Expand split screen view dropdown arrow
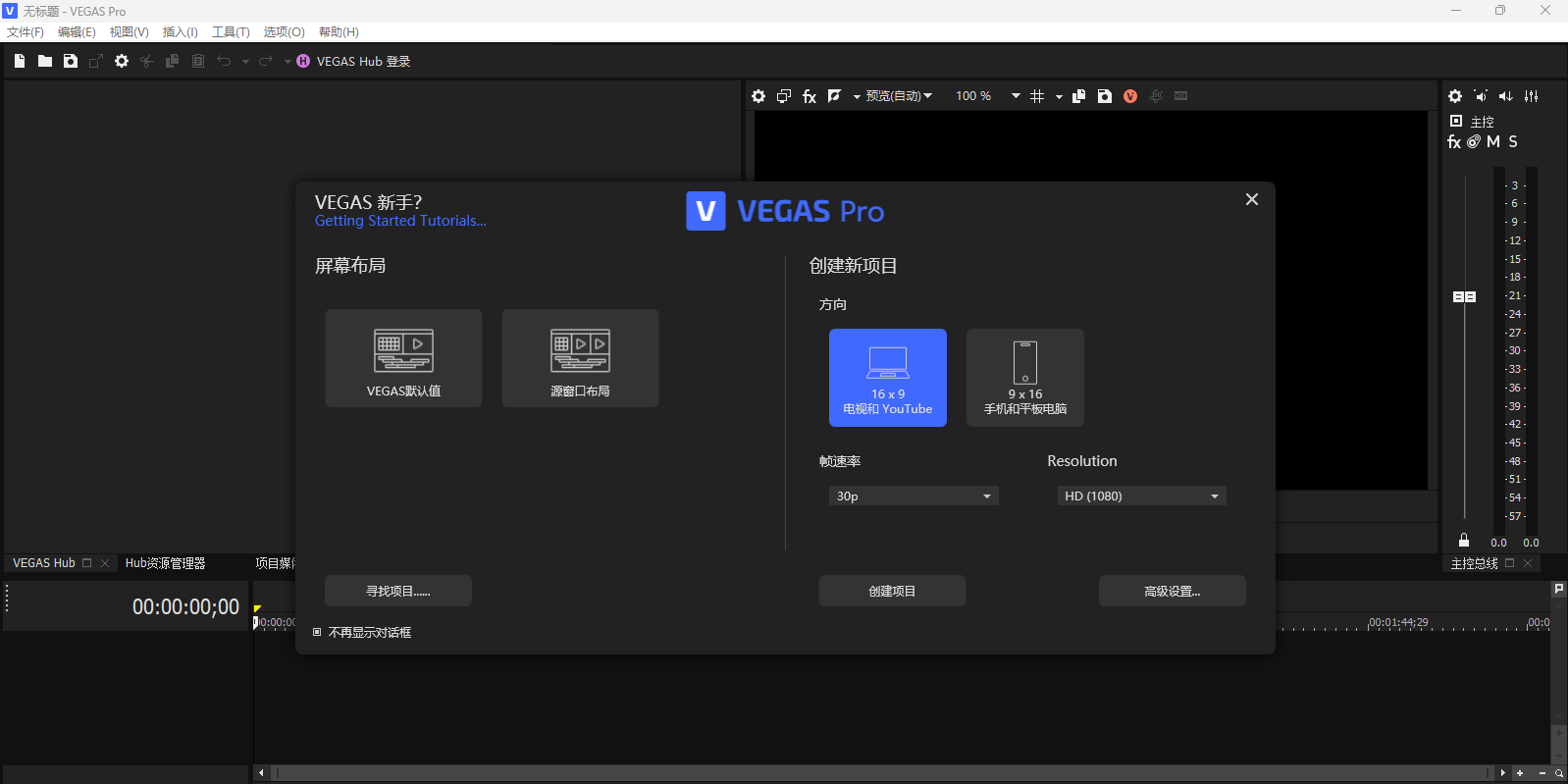1568x784 pixels. pyautogui.click(x=857, y=97)
